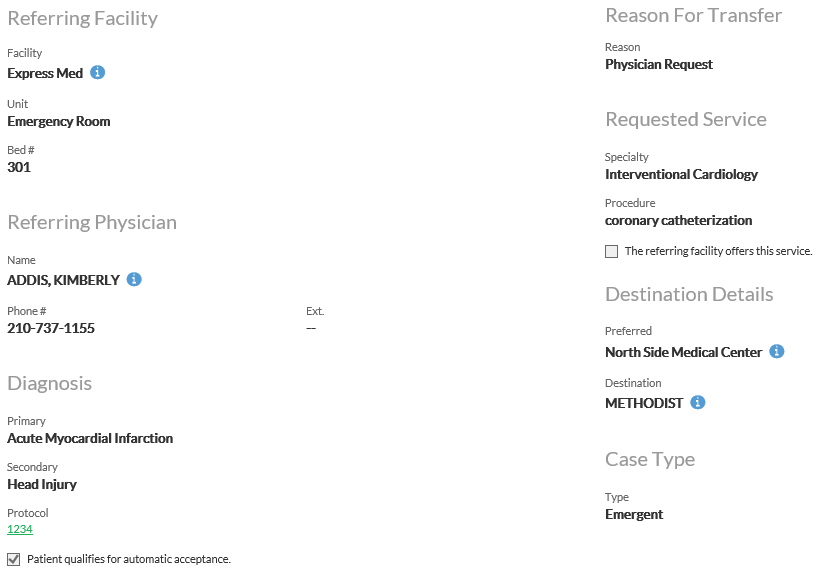The image size is (831, 581).
Task: Click the phone number 210-737-1155
Action: point(51,328)
